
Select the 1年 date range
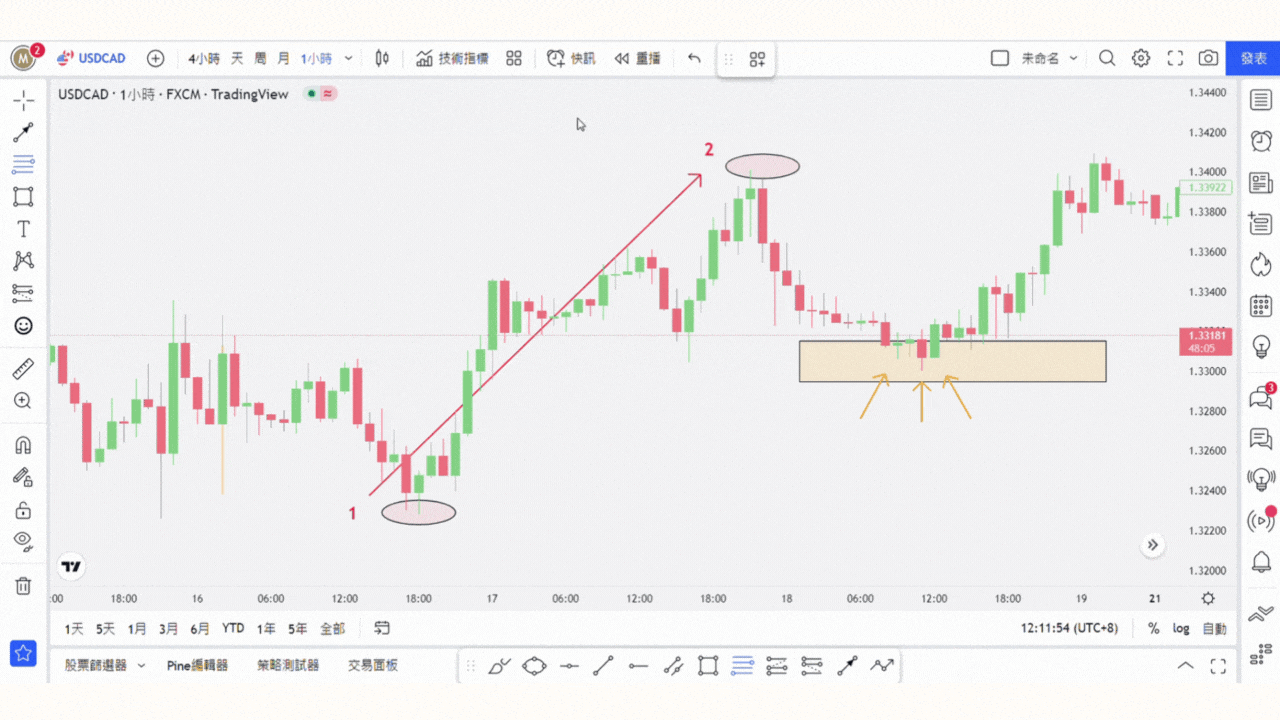(x=266, y=629)
